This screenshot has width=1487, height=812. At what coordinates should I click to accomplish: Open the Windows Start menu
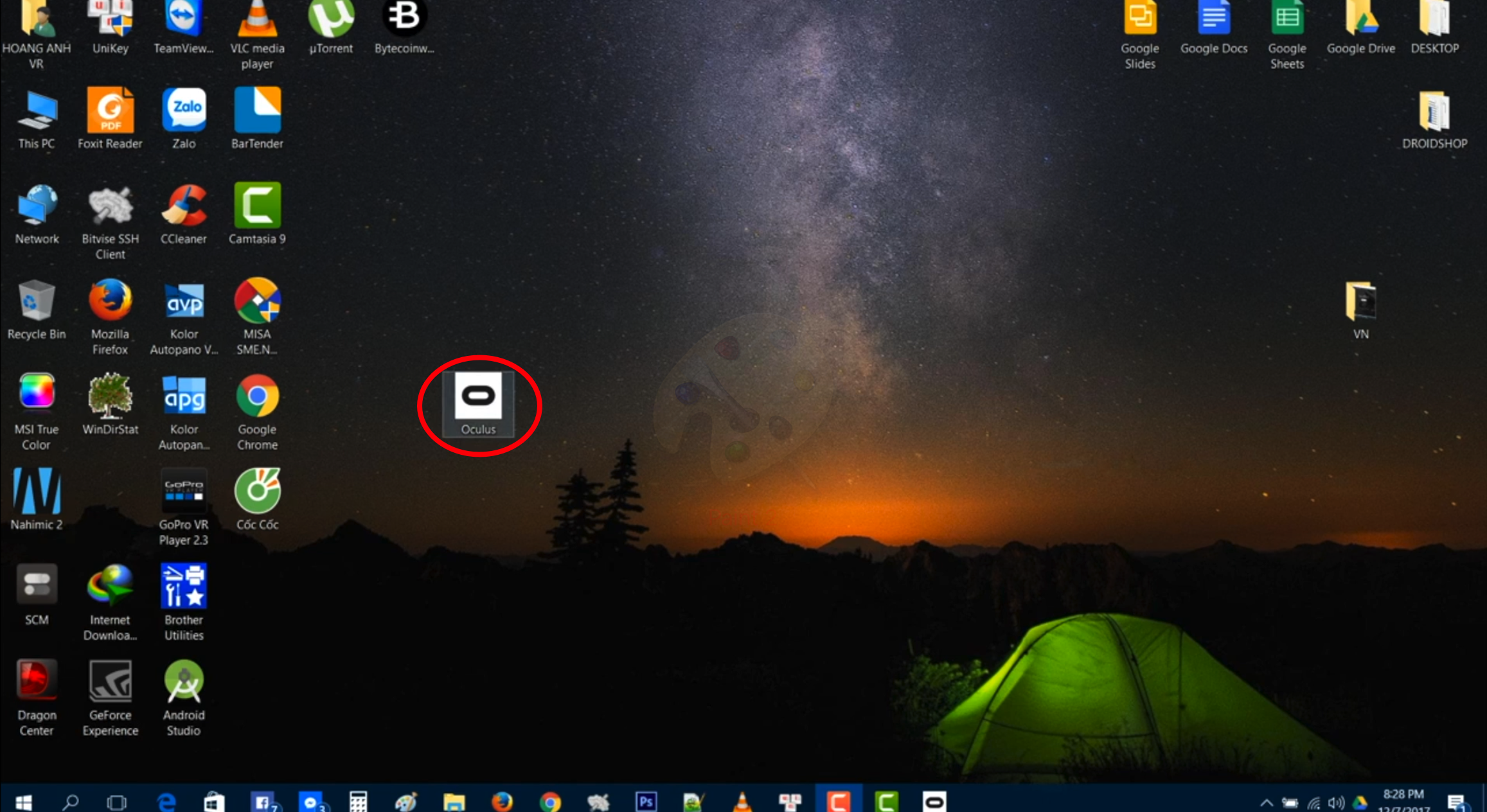tap(24, 801)
